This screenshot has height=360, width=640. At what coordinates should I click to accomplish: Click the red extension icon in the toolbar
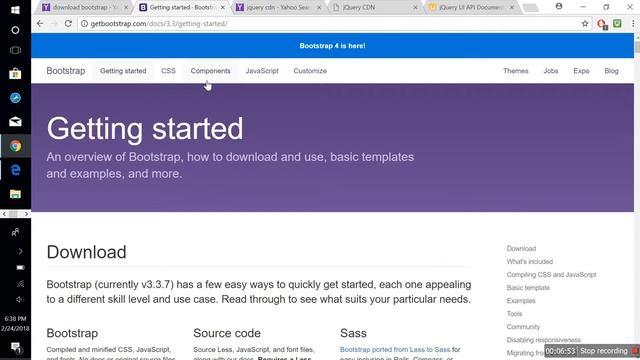pos(602,24)
